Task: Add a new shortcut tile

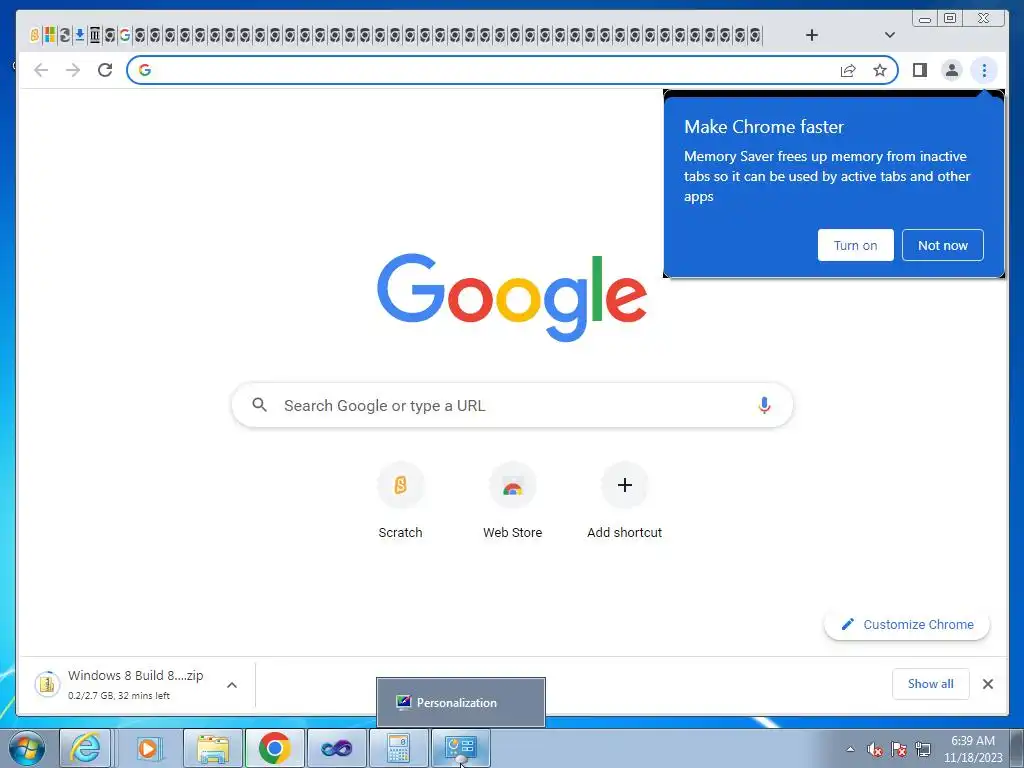Action: (x=624, y=501)
